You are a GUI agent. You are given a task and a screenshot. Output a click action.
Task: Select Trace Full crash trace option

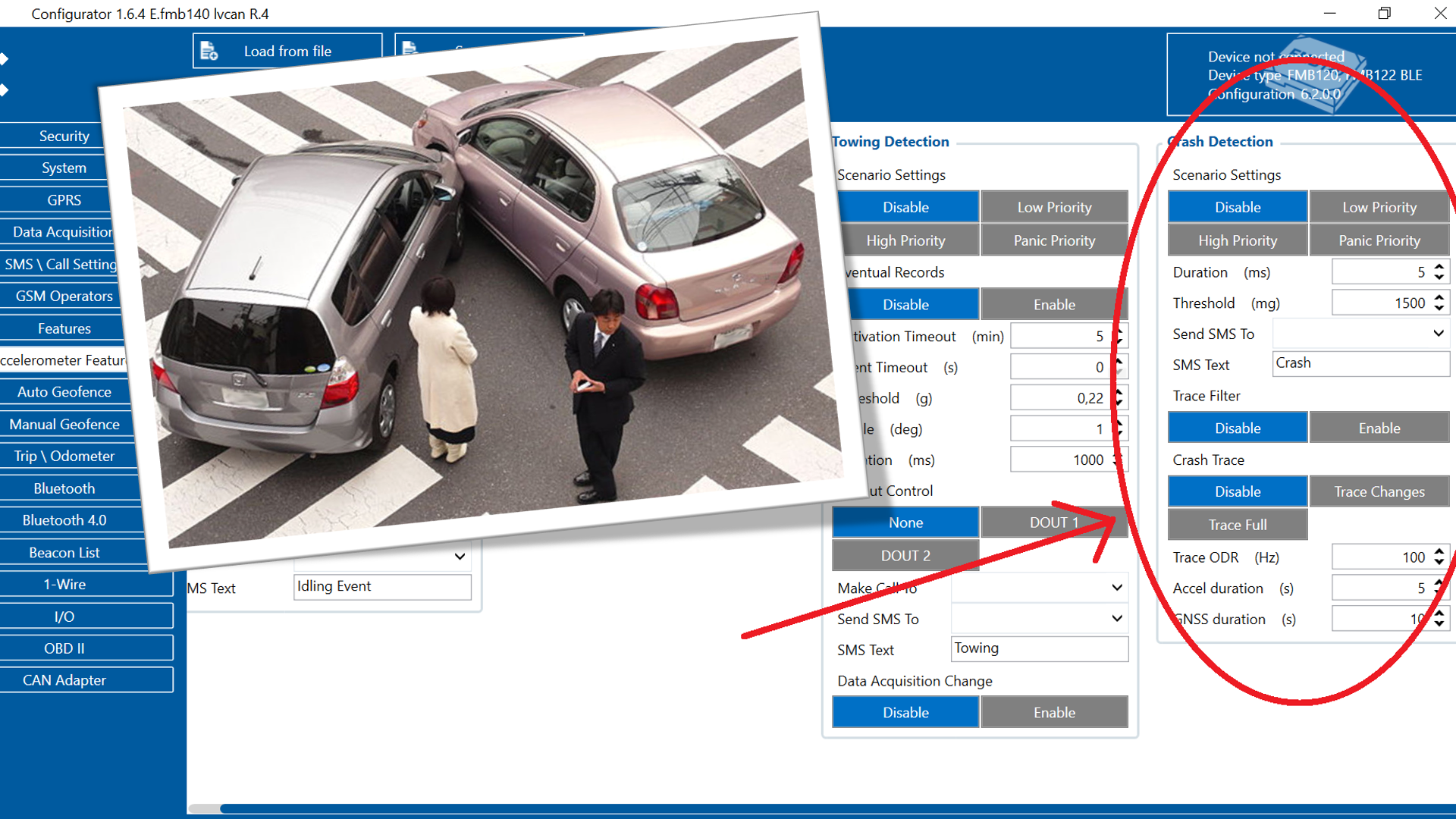pyautogui.click(x=1237, y=524)
